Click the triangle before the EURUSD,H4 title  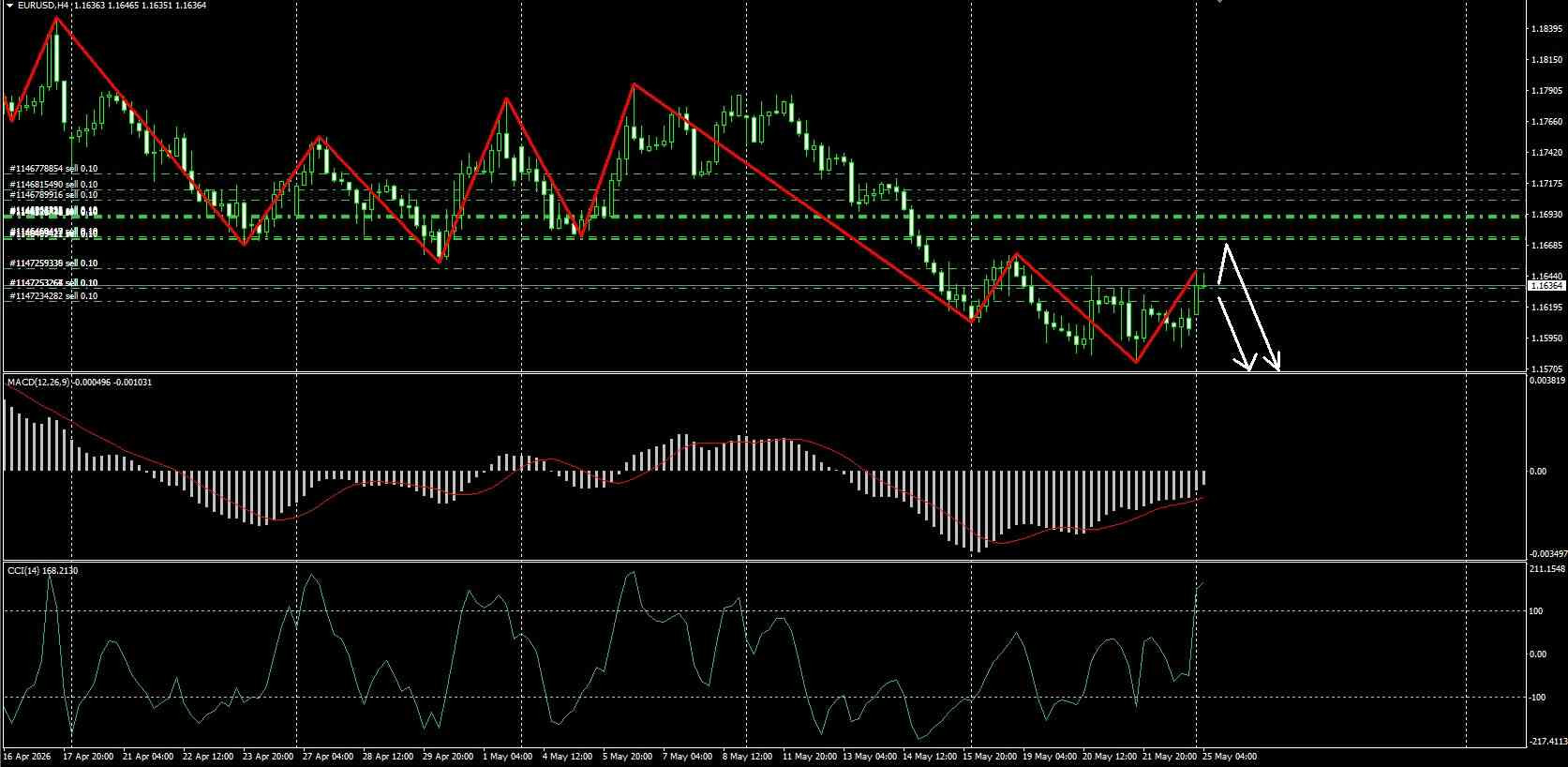point(9,6)
